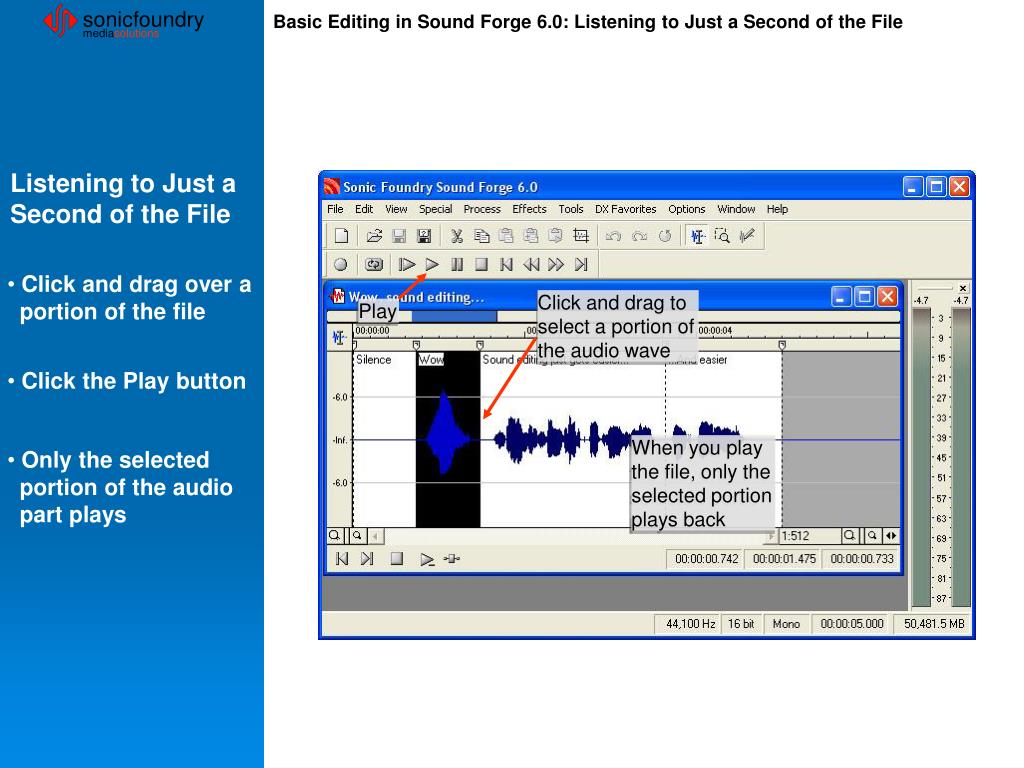Click total length 00:00:05.000 in status bar
The width and height of the screenshot is (1024, 768).
[x=852, y=624]
